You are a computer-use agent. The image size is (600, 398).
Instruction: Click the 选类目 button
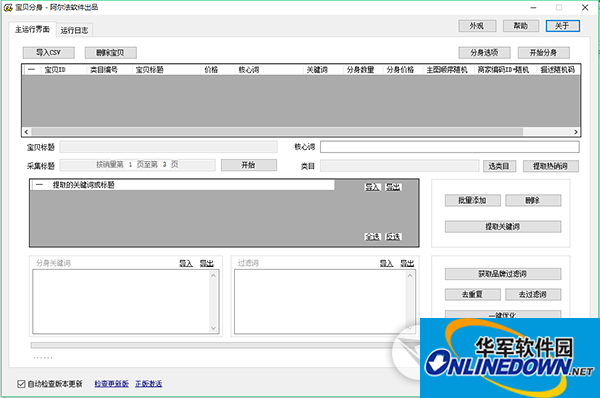499,166
